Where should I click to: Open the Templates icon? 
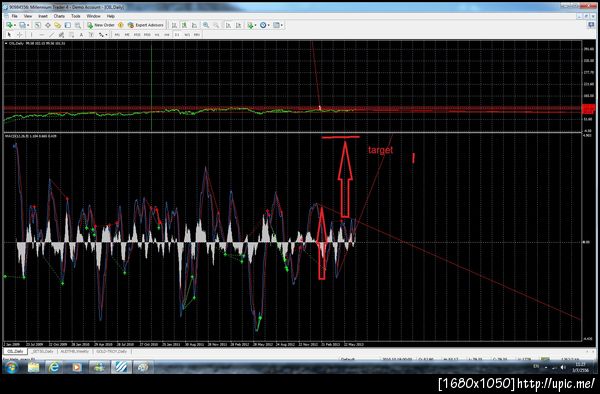[276, 25]
